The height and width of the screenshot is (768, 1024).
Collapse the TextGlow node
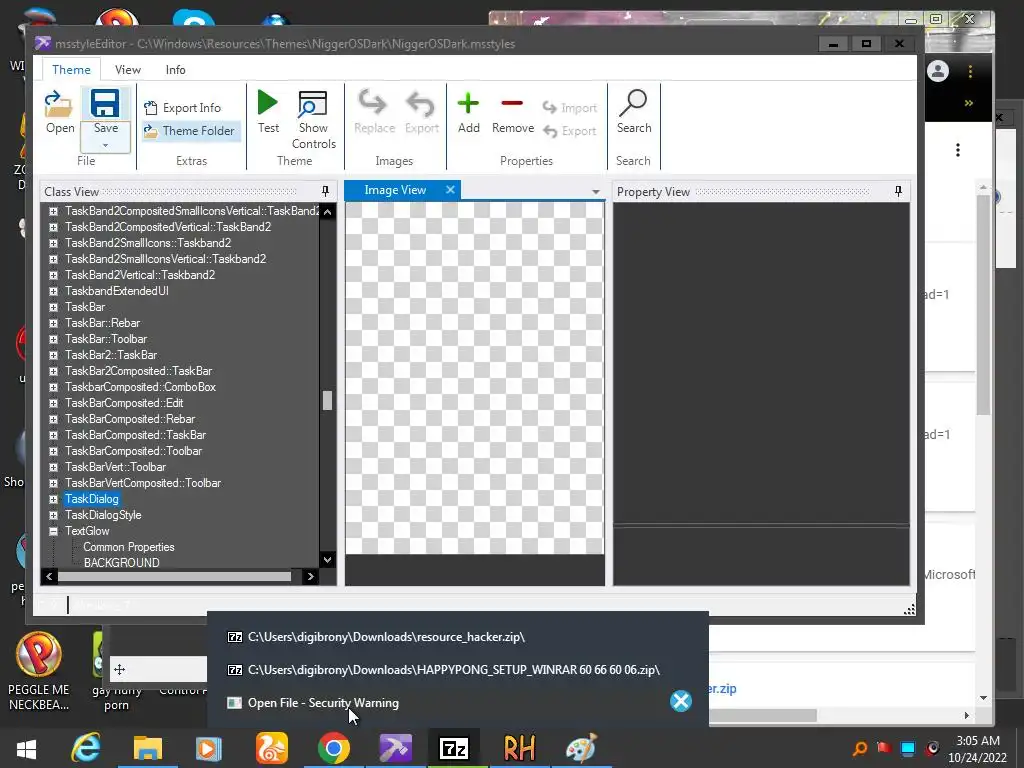[x=54, y=532]
